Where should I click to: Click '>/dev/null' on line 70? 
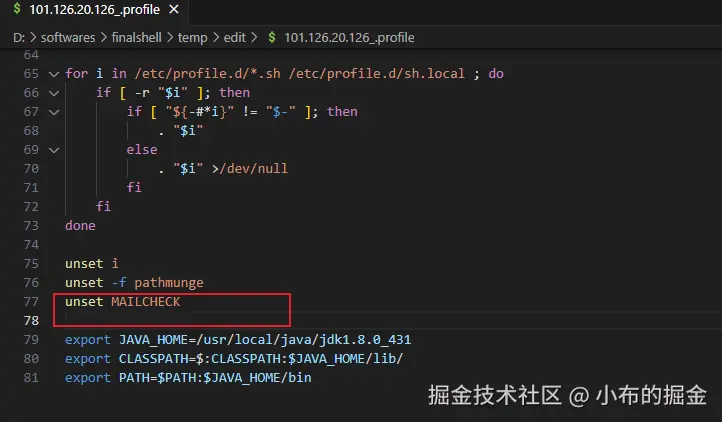[250, 169]
